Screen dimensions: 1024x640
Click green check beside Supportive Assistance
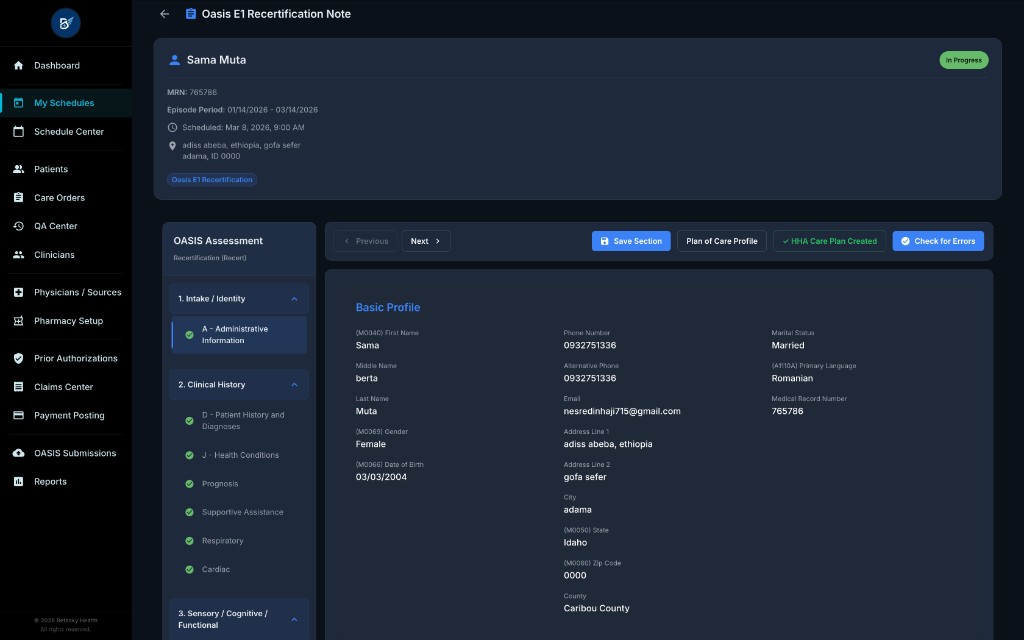189,512
